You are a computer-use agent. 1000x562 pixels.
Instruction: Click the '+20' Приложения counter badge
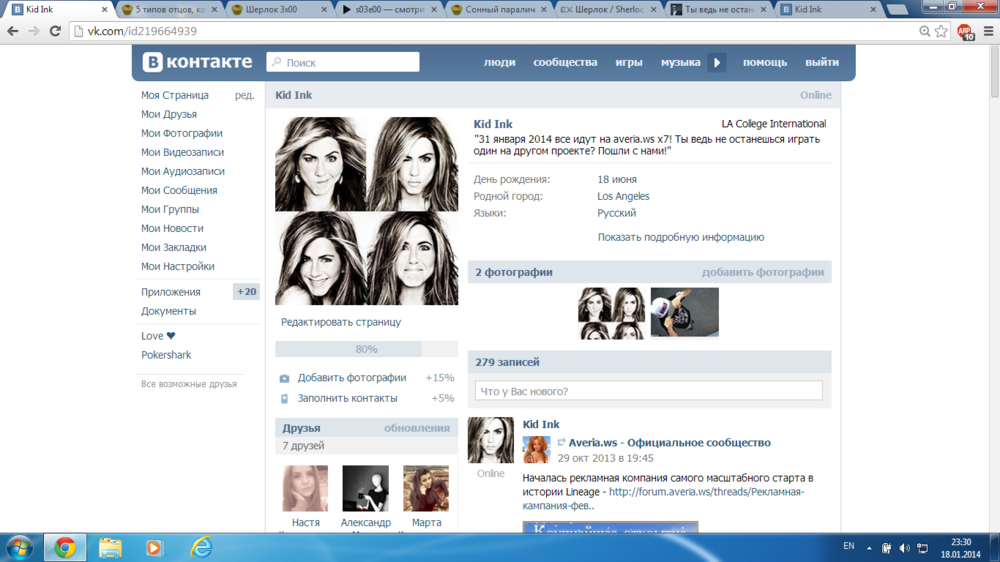pos(246,292)
